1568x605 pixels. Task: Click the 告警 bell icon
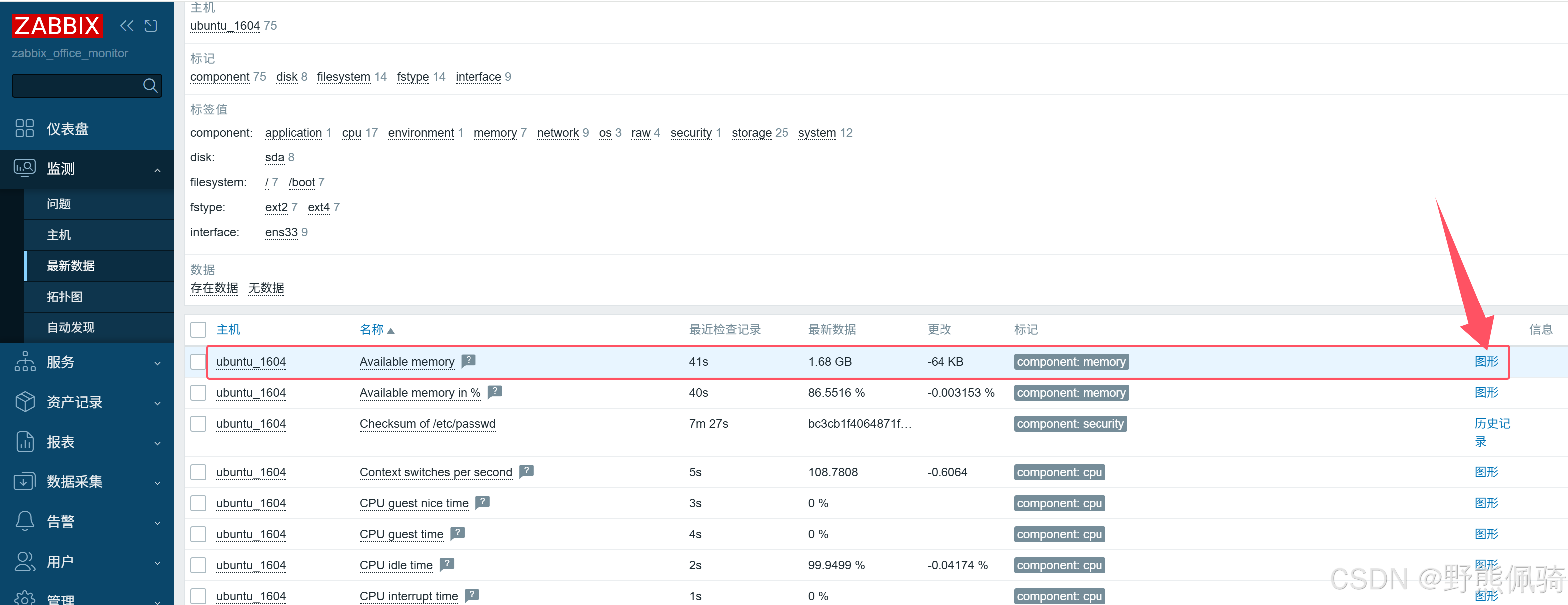point(25,521)
